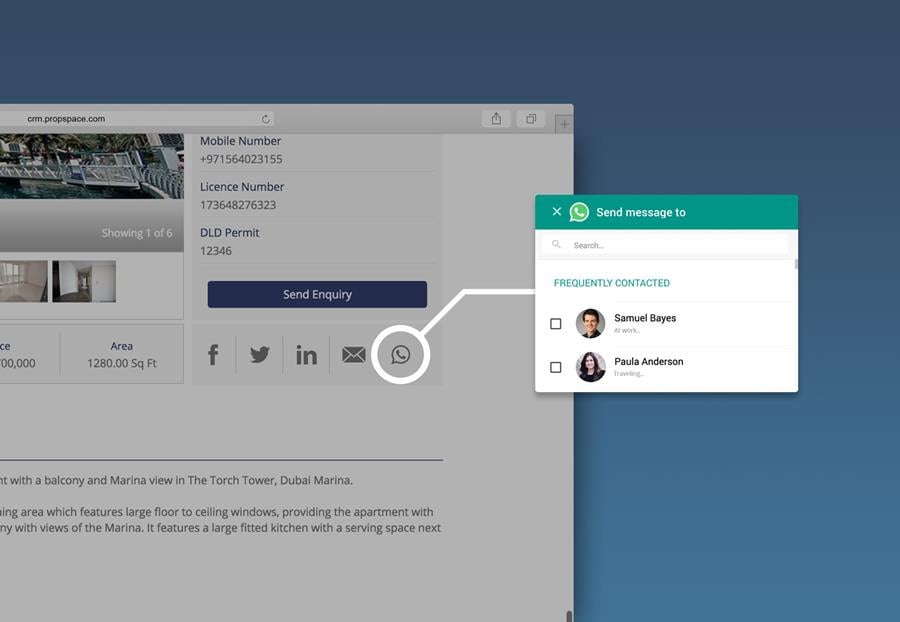Click the contact list scrollbar
The image size is (900, 622).
coord(796,264)
